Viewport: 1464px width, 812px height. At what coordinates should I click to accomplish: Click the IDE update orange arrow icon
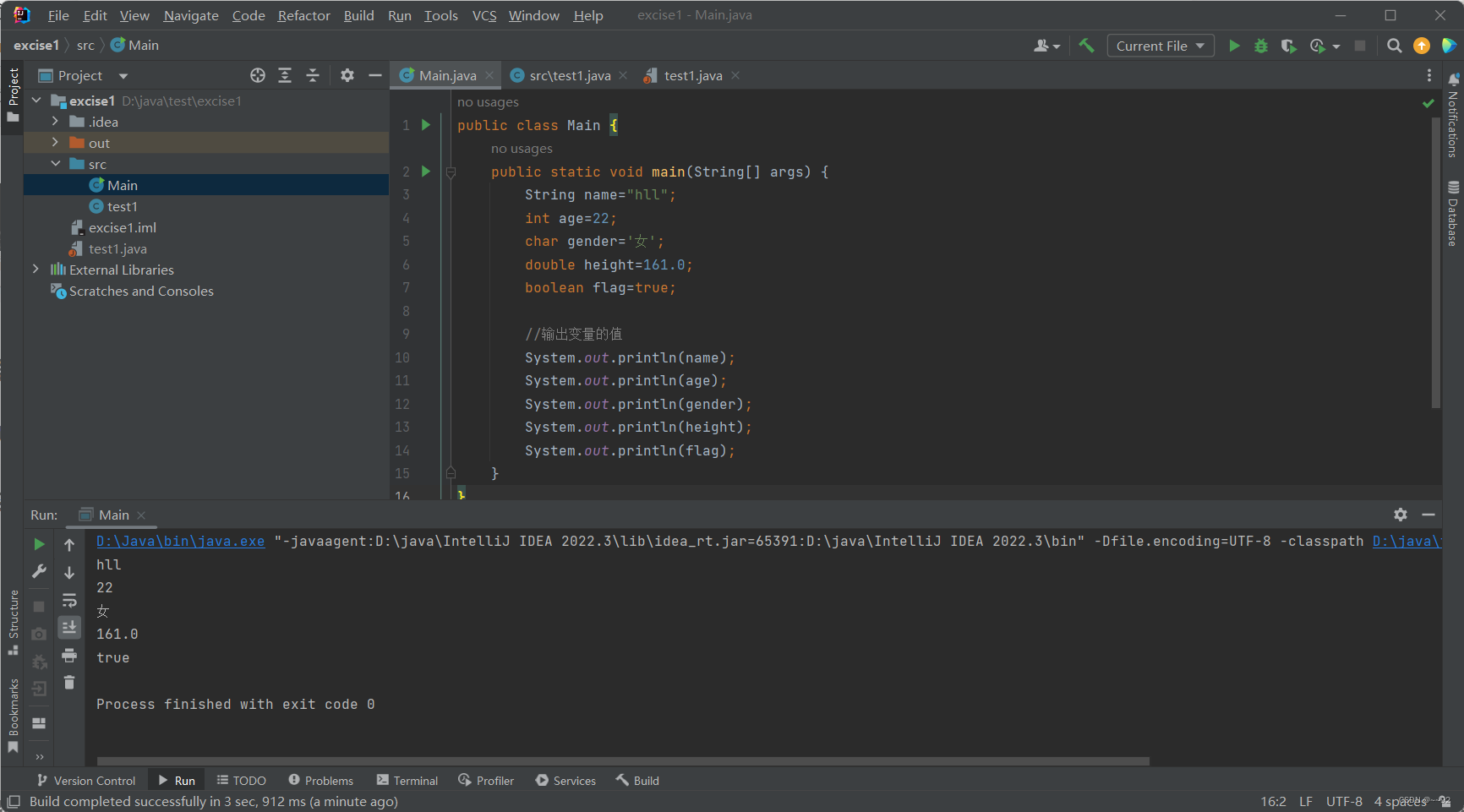(x=1422, y=46)
